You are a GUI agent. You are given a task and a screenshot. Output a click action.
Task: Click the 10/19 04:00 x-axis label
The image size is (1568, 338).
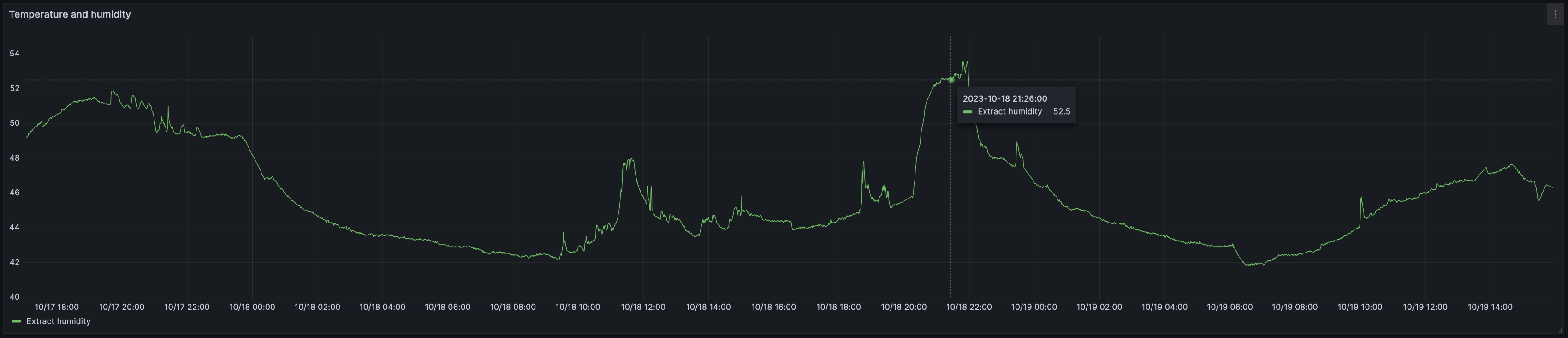pos(1164,307)
